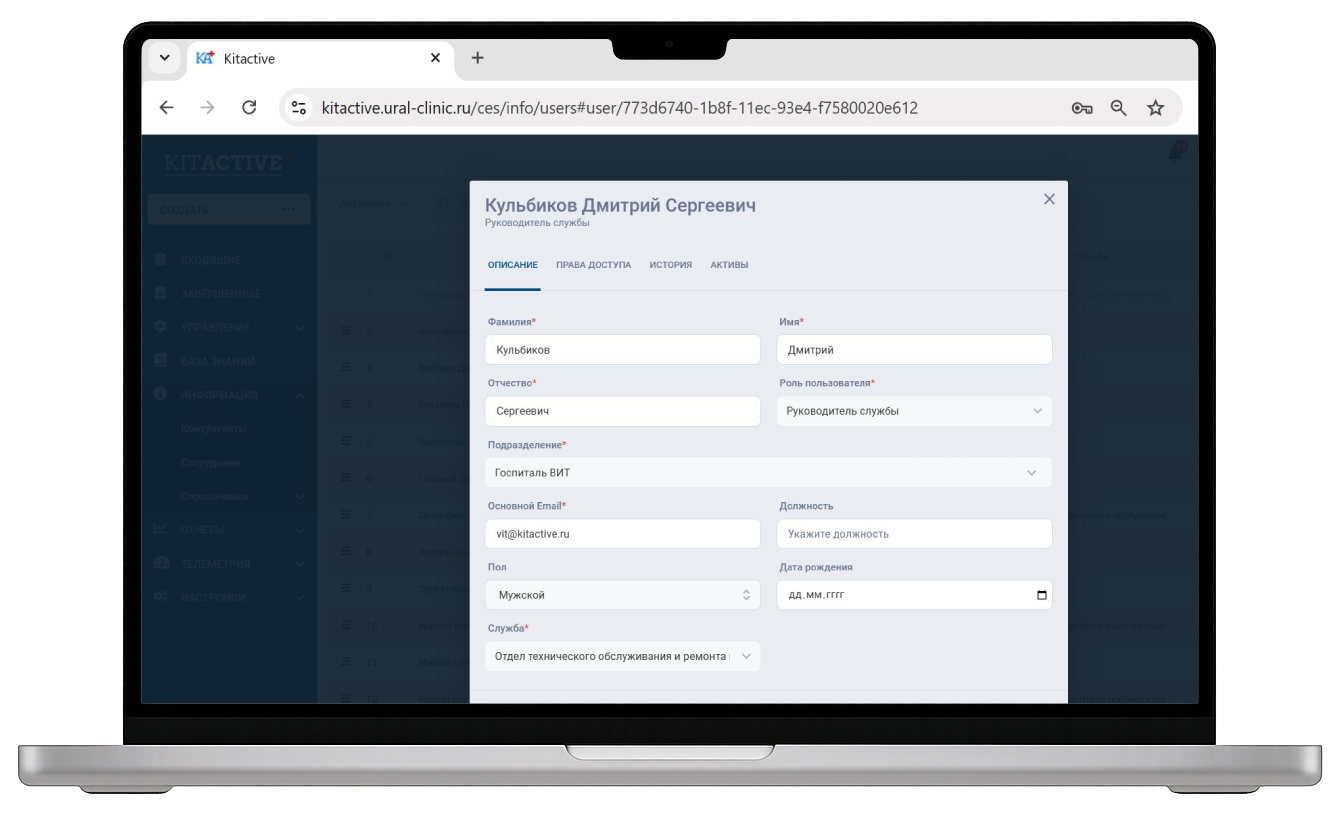This screenshot has height=825, width=1344.
Task: Expand the Роль пользователя dropdown
Action: click(x=914, y=411)
